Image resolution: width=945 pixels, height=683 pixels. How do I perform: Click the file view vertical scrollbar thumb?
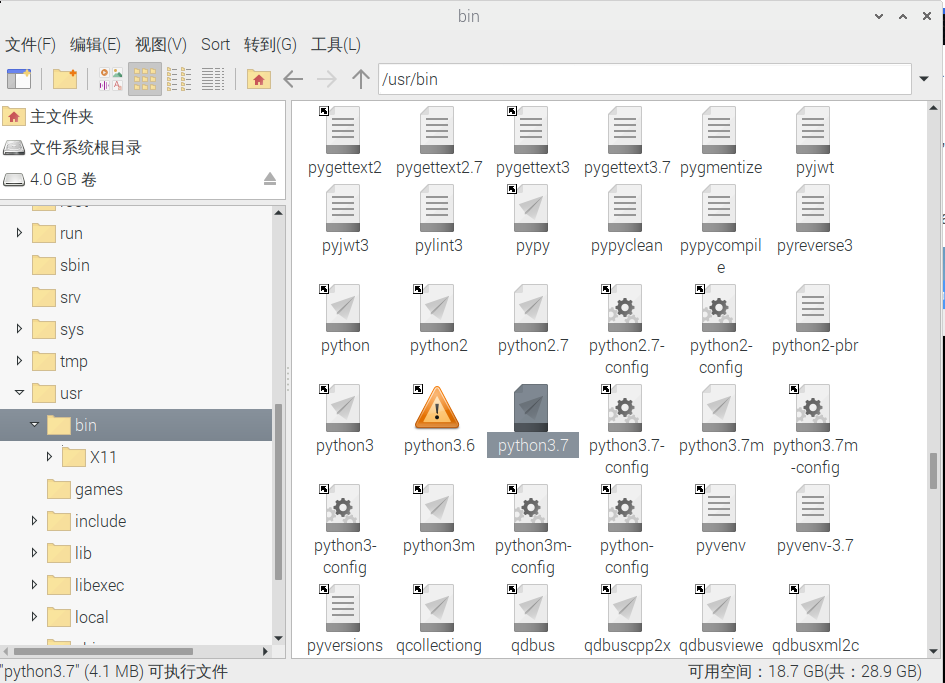933,470
